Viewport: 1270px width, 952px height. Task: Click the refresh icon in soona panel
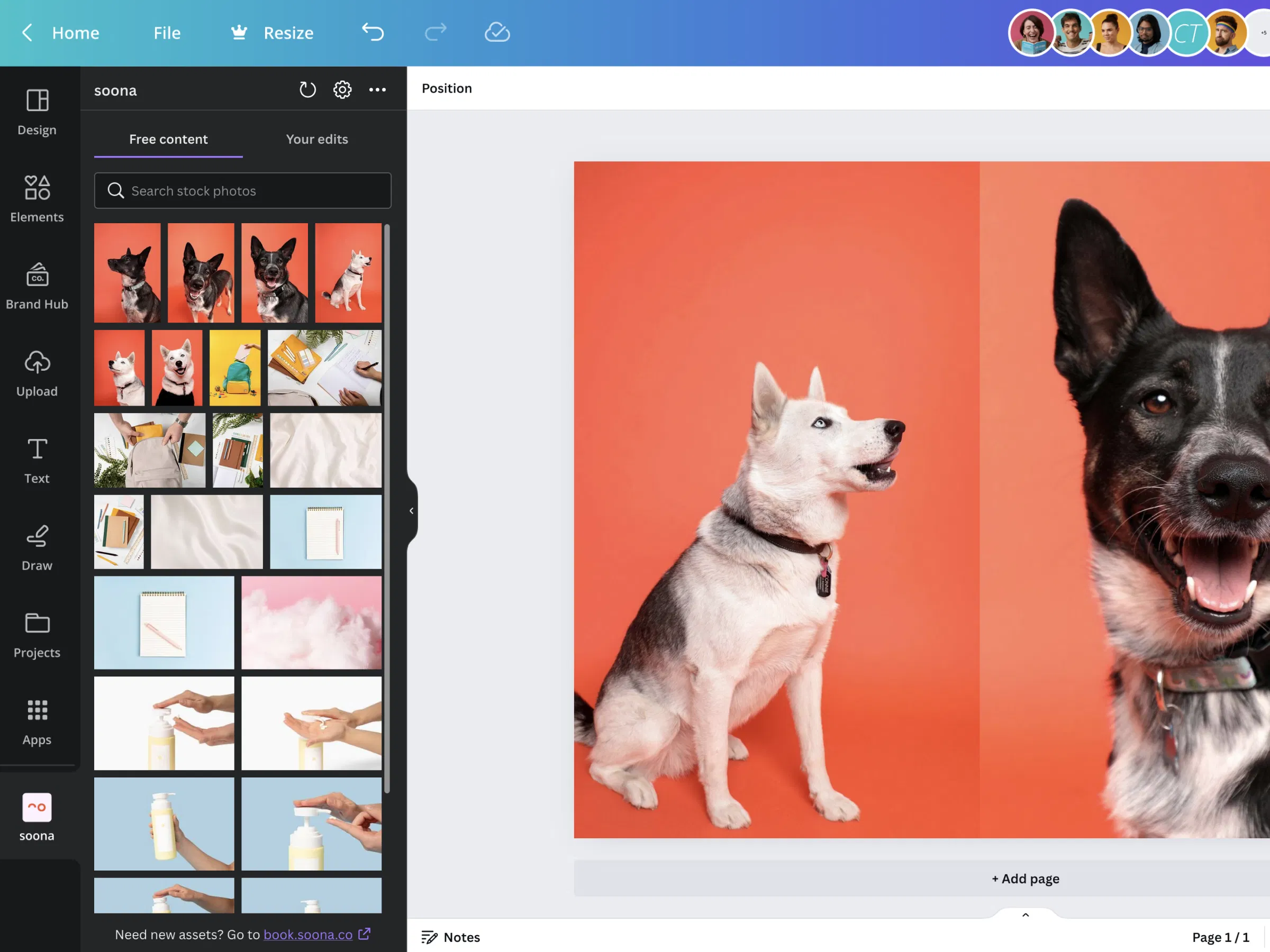pyautogui.click(x=308, y=89)
